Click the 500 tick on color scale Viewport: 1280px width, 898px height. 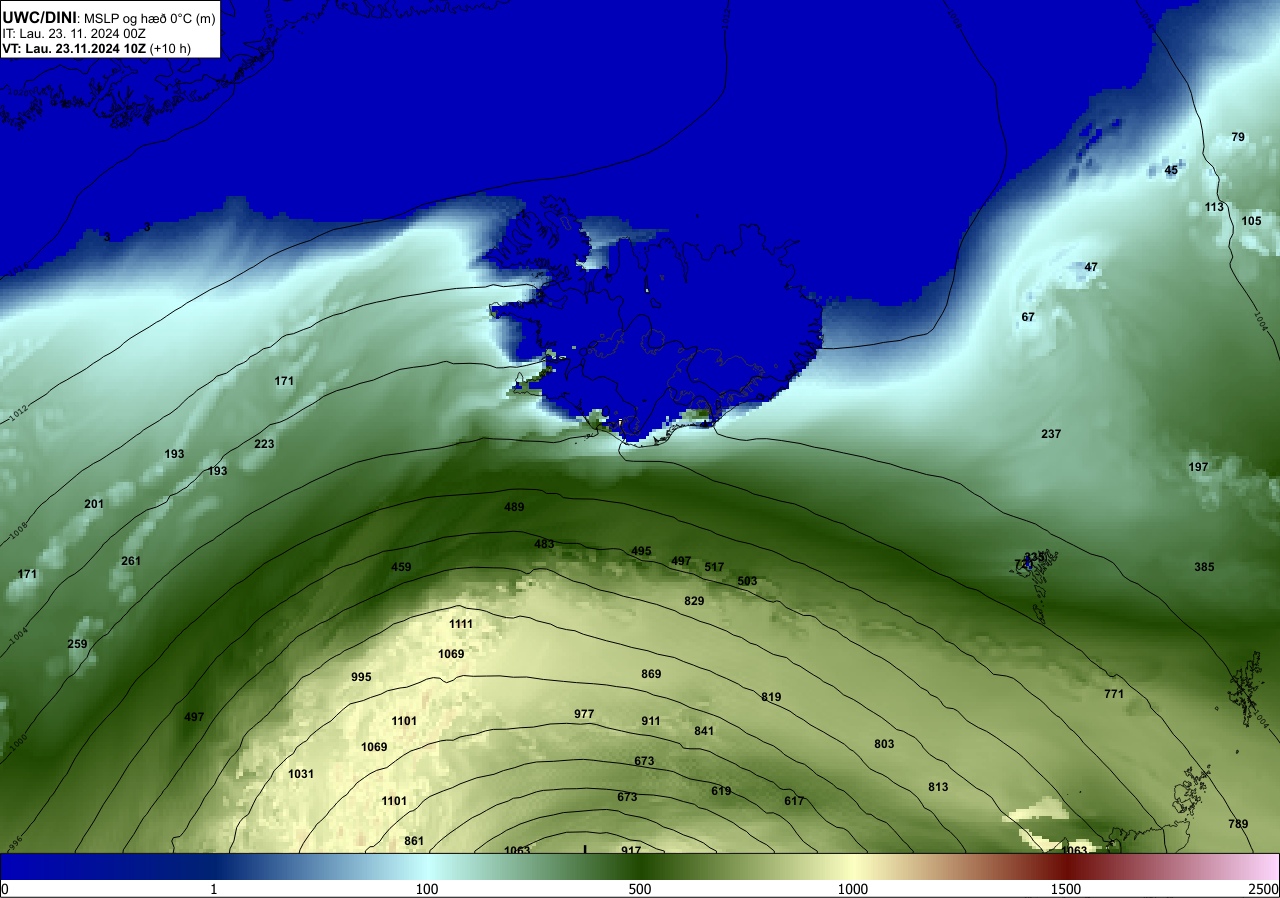[640, 889]
